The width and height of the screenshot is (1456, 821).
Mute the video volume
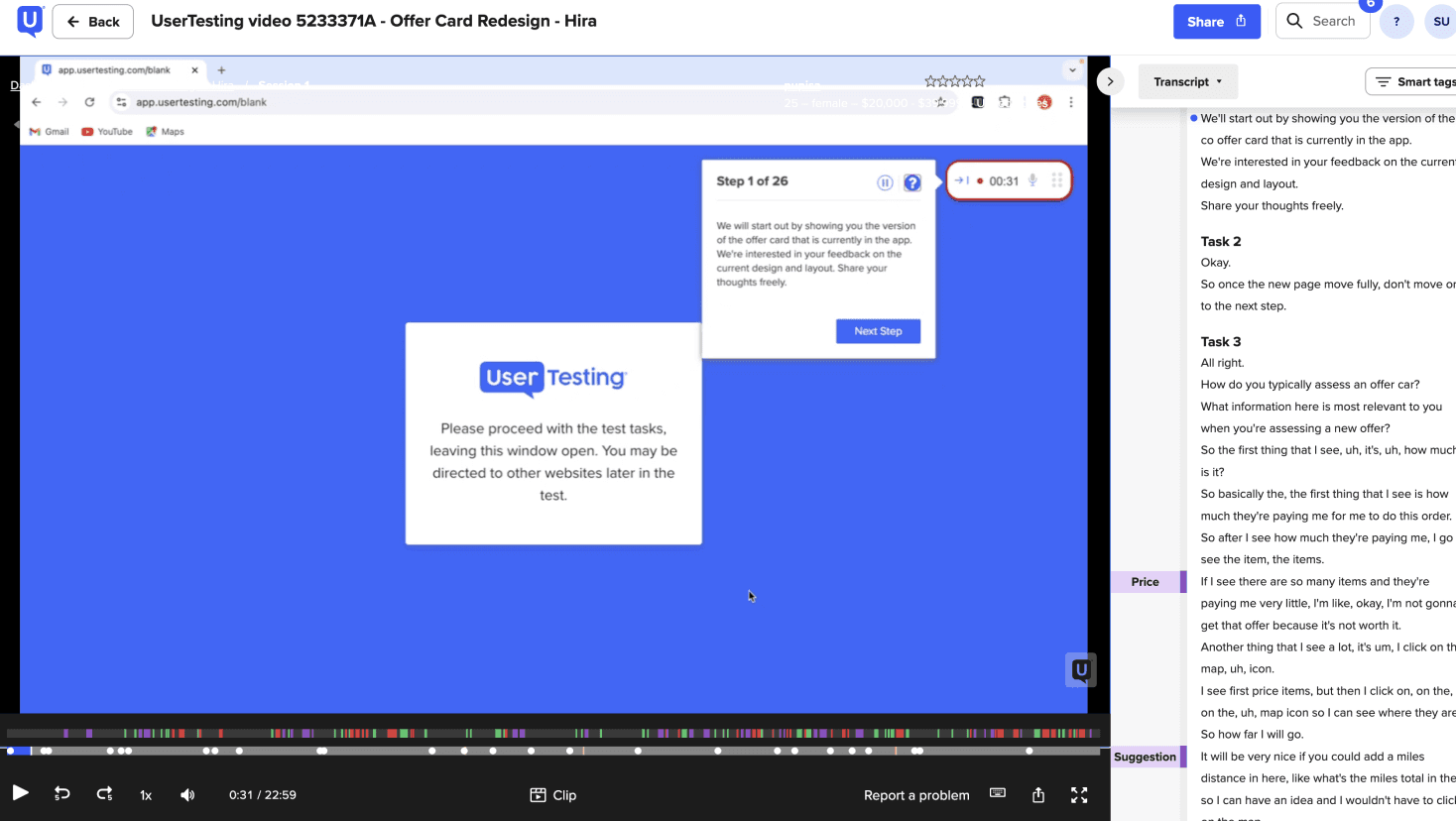[187, 794]
